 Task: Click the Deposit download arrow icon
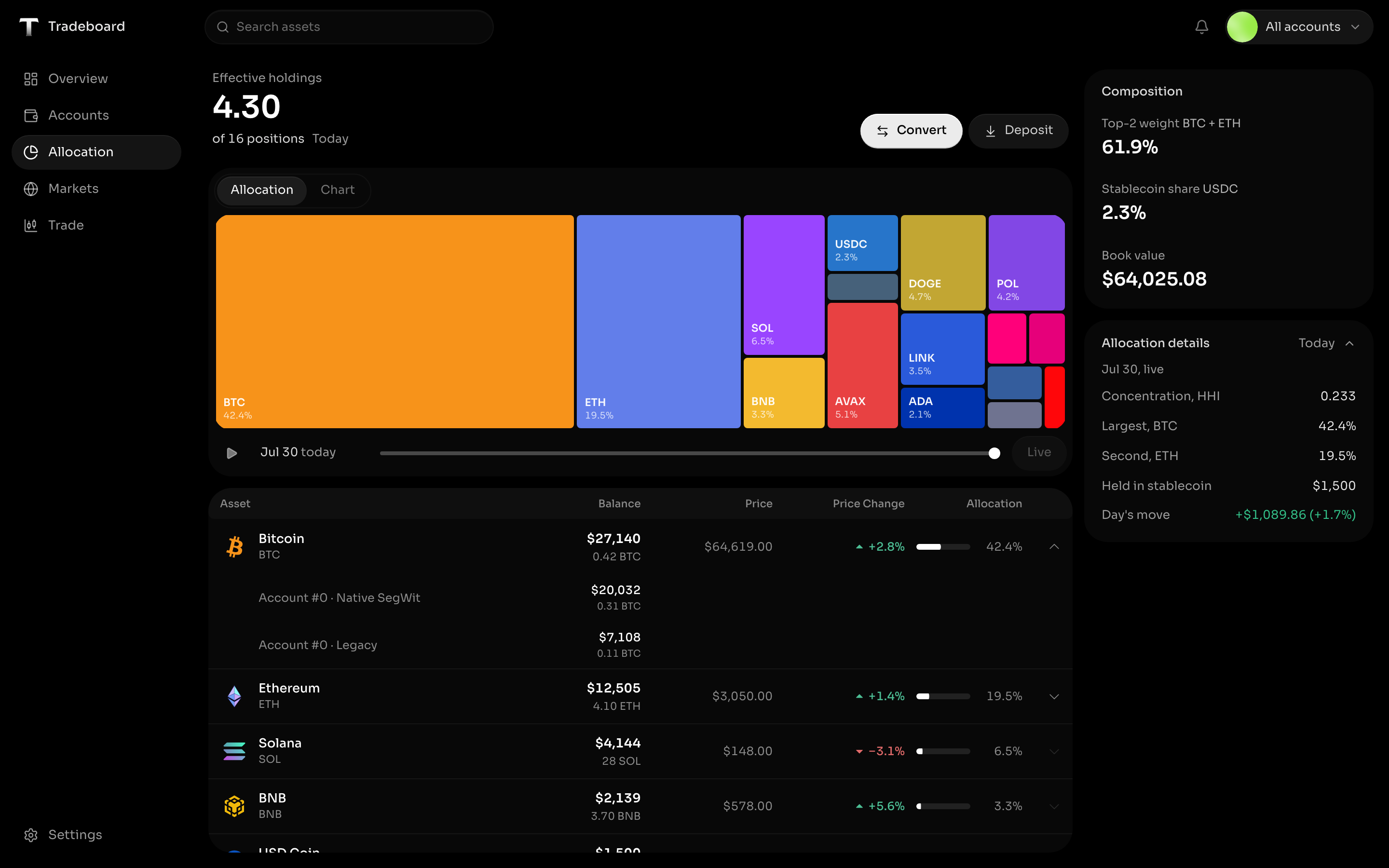(x=990, y=131)
